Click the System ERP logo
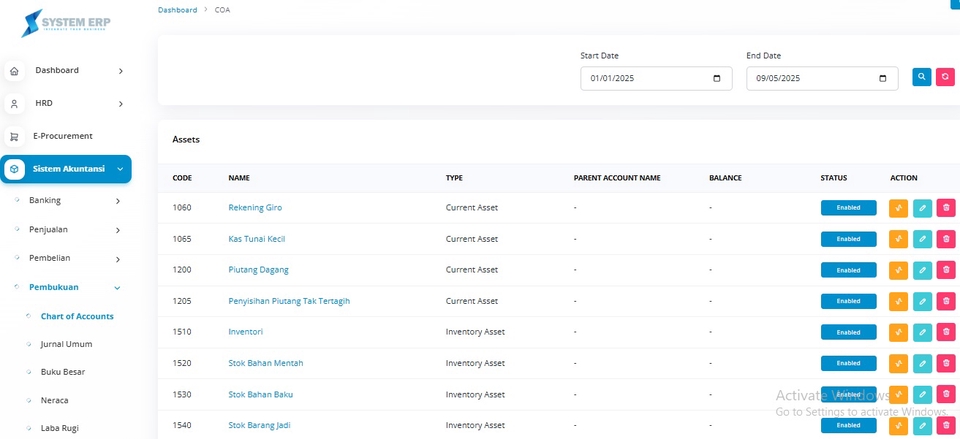The height and width of the screenshot is (439, 960). click(x=66, y=24)
